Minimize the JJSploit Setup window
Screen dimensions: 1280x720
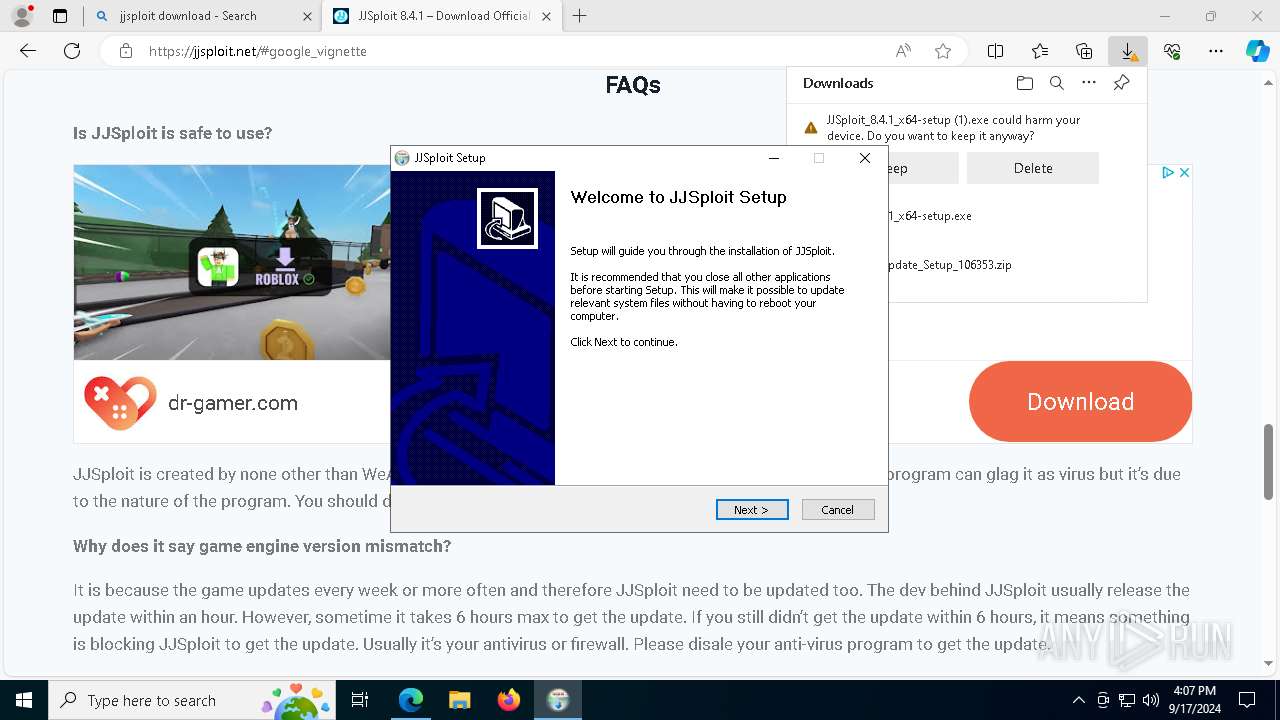(774, 158)
